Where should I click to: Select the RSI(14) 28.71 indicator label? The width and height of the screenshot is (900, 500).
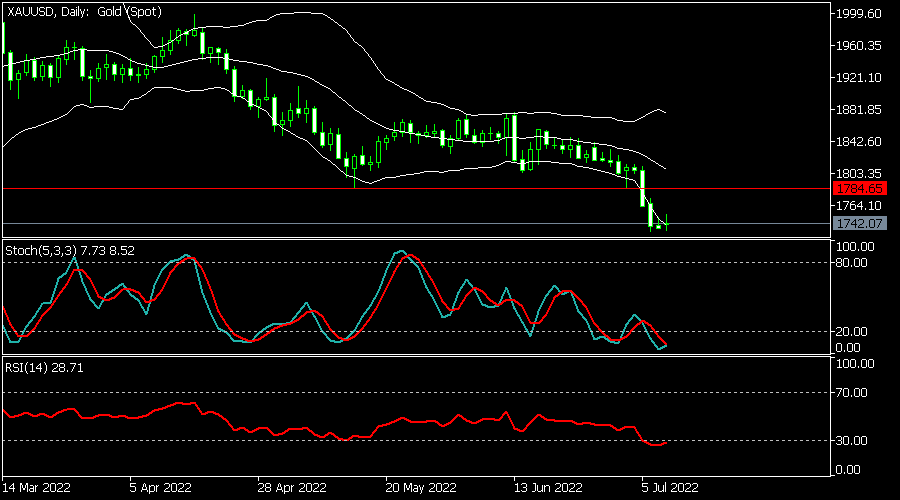coord(44,368)
